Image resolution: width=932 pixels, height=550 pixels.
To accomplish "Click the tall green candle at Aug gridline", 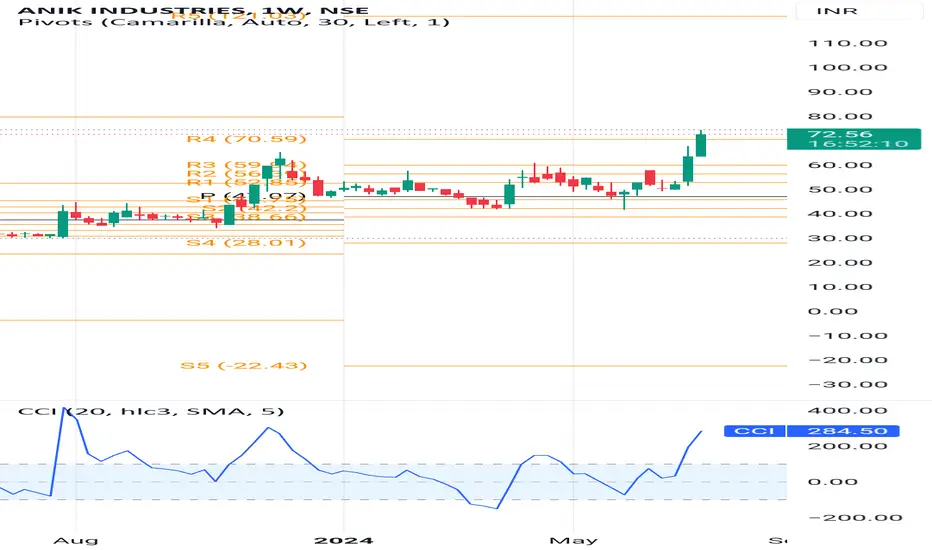I will 62,223.
